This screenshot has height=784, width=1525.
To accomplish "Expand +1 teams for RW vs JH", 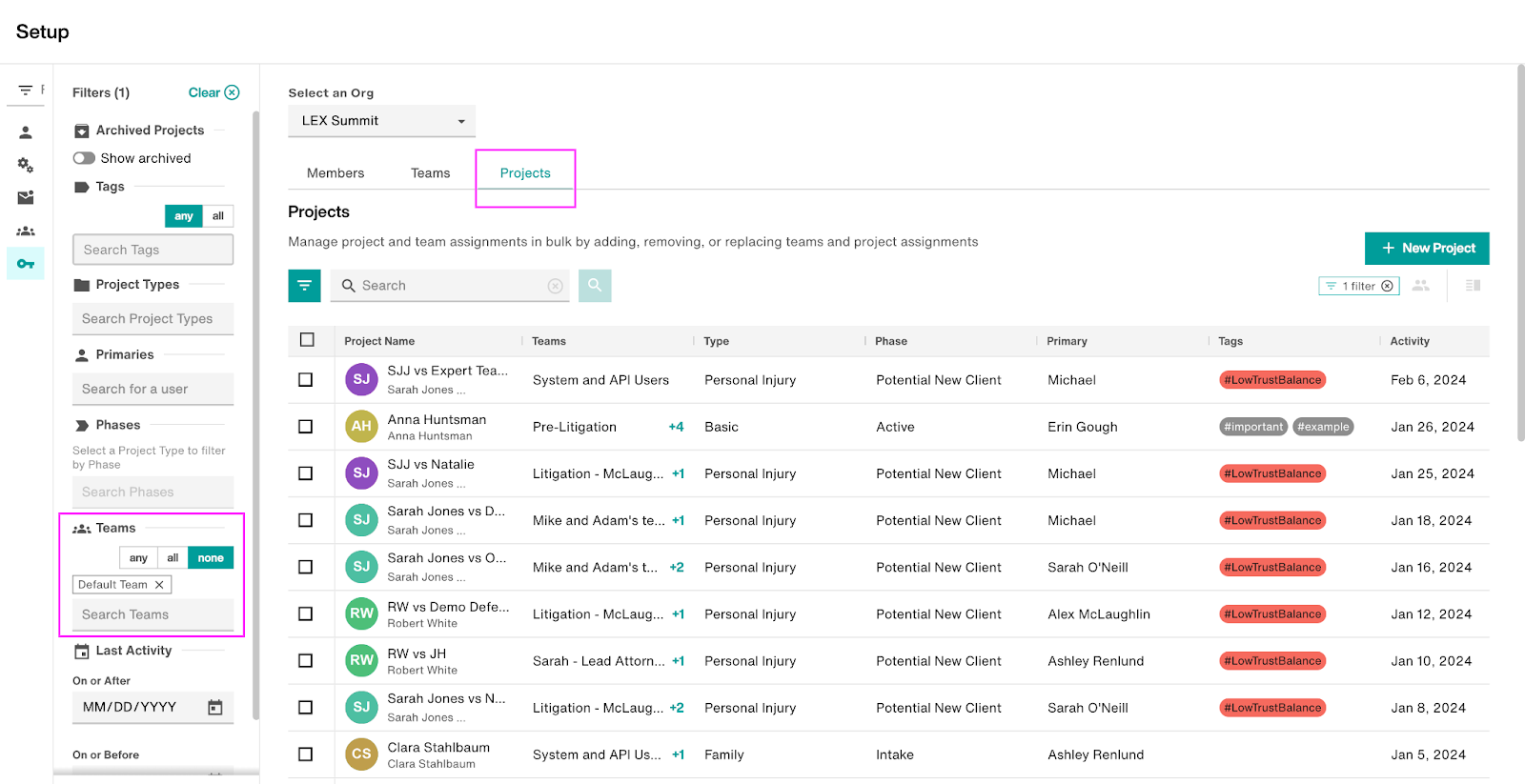I will (x=678, y=661).
